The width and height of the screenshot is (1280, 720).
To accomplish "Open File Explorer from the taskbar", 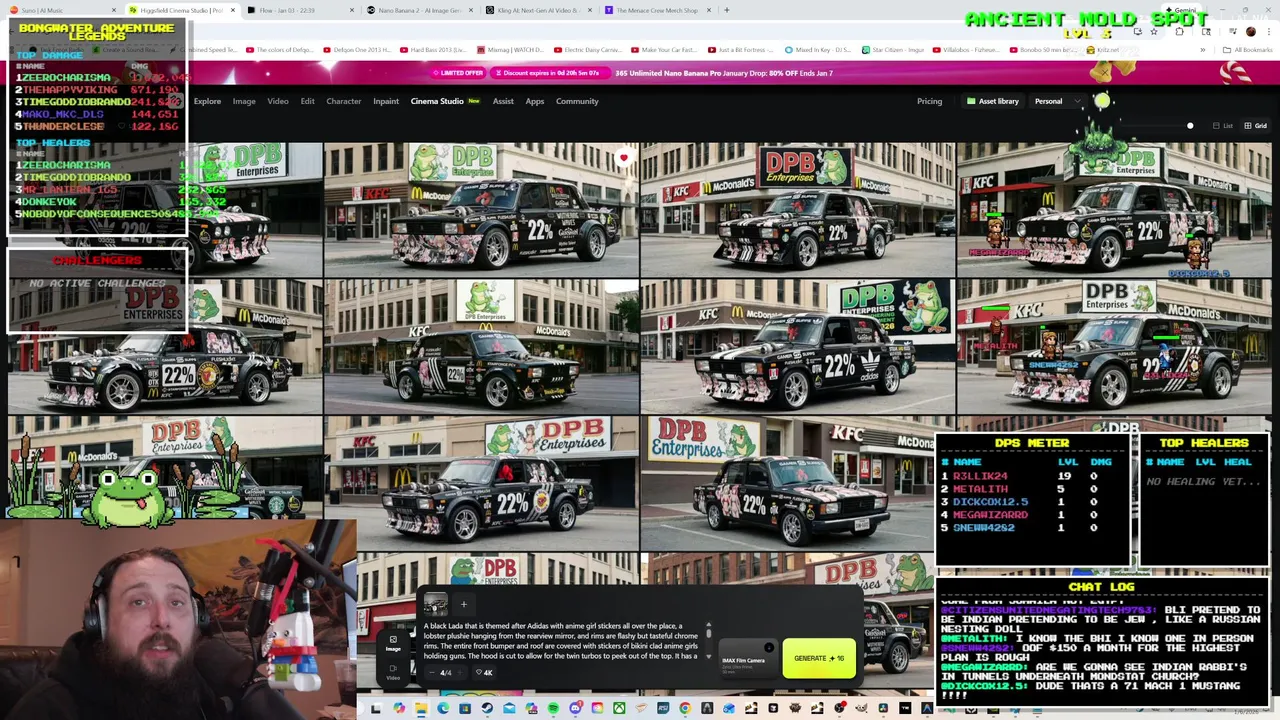I will tap(420, 708).
